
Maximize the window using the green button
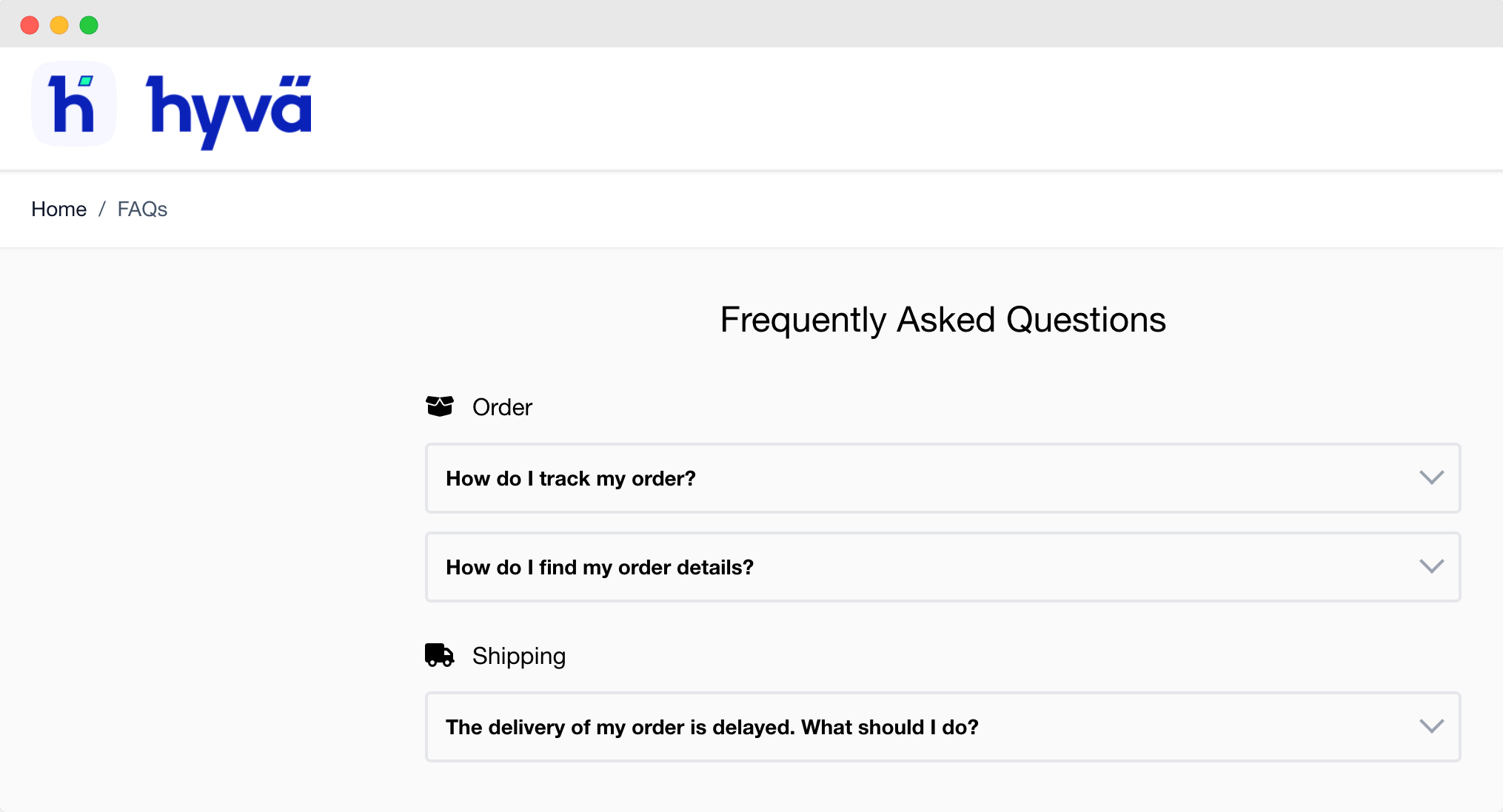coord(89,25)
